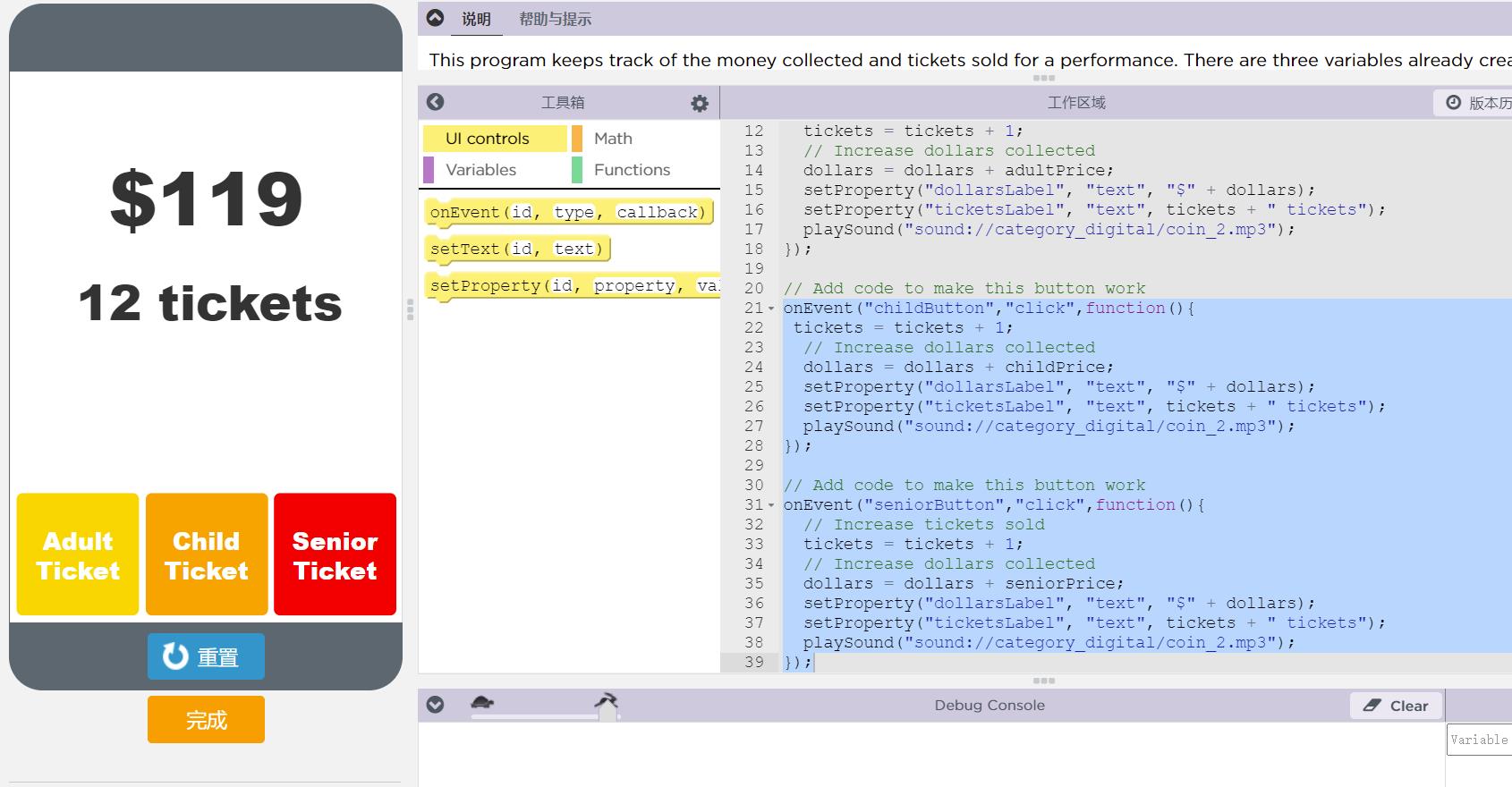Click the dollars + childPrice code line
The width and height of the screenshot is (1512, 787).
pos(958,367)
